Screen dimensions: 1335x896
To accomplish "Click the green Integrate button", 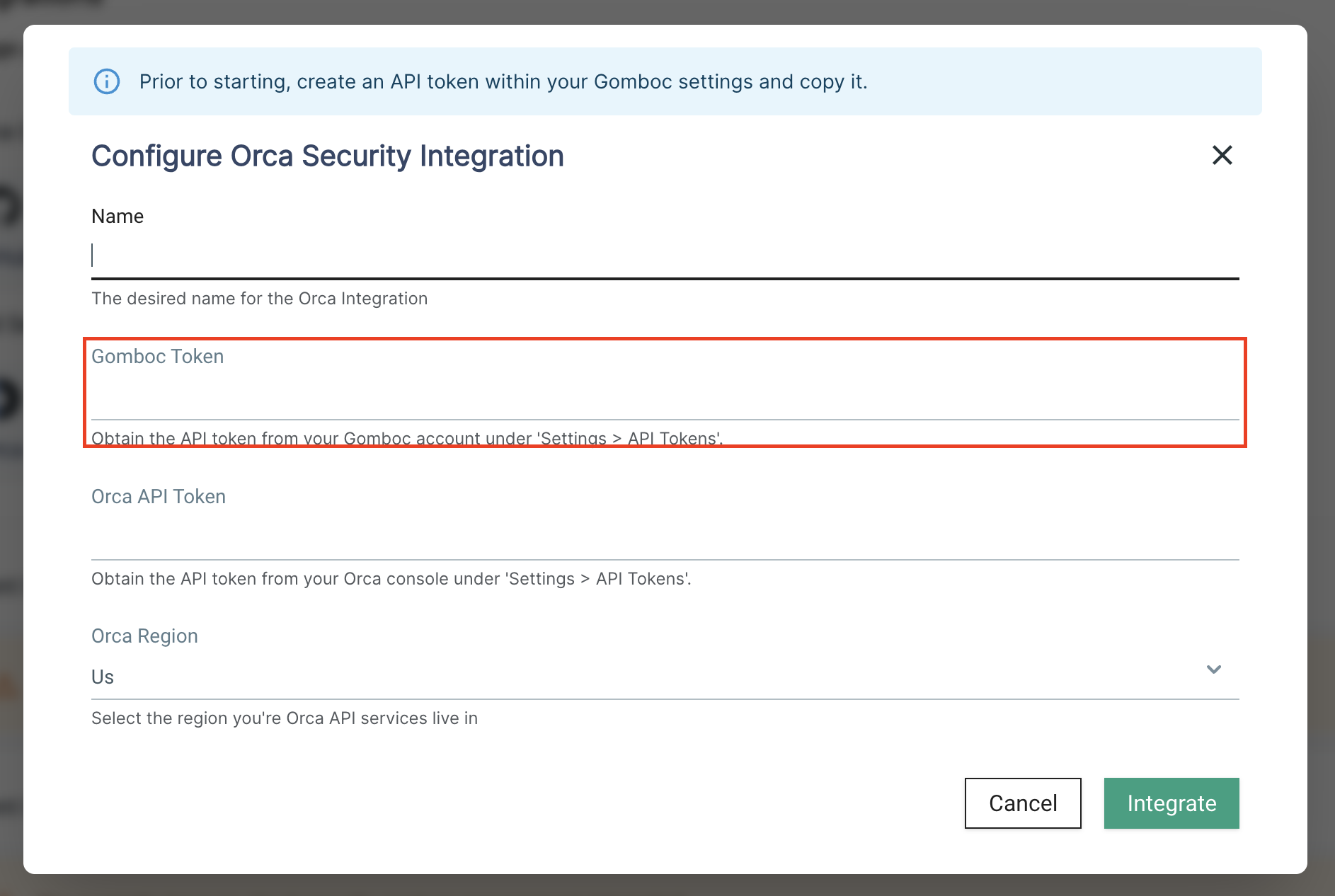I will [x=1171, y=803].
